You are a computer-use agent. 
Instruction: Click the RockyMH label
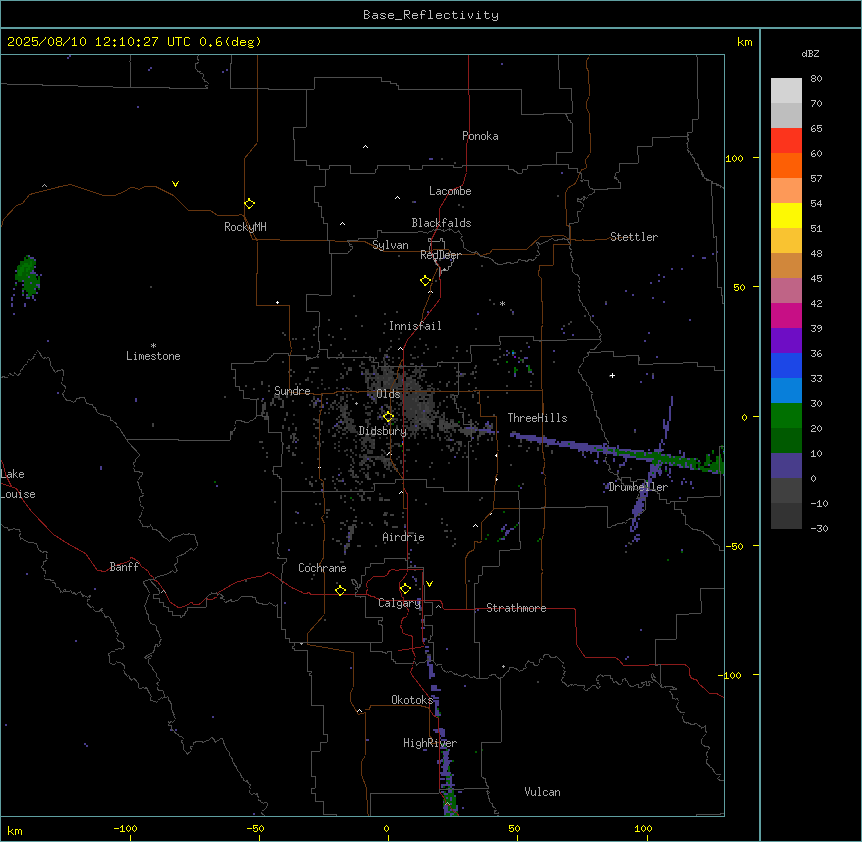[x=245, y=227]
